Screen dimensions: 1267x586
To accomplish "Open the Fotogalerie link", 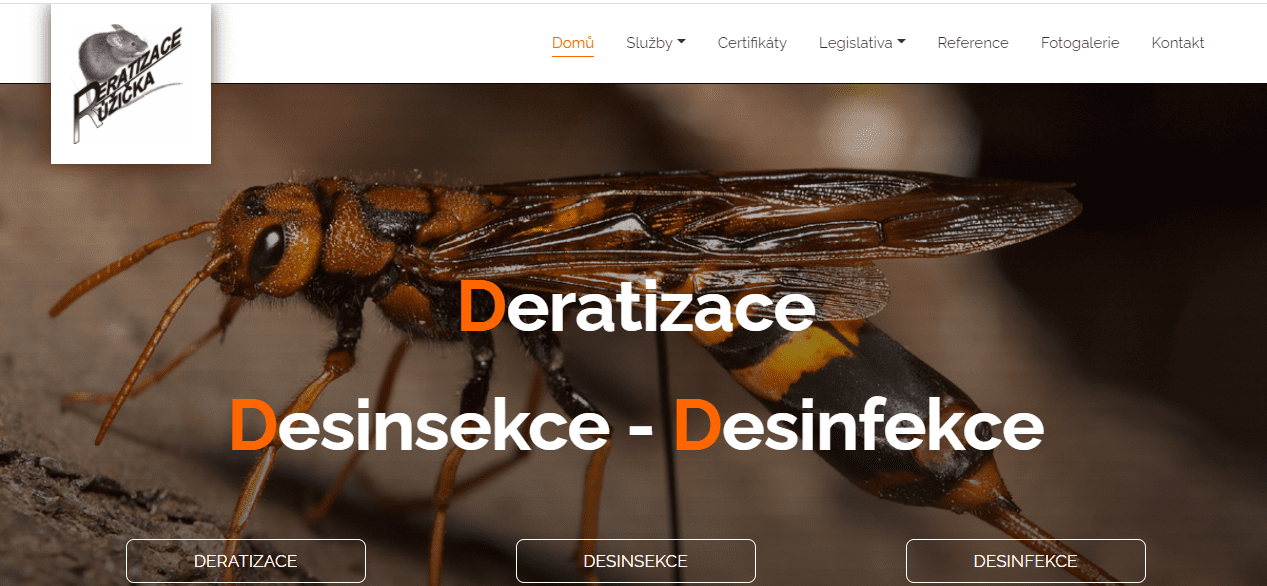I will point(1080,43).
